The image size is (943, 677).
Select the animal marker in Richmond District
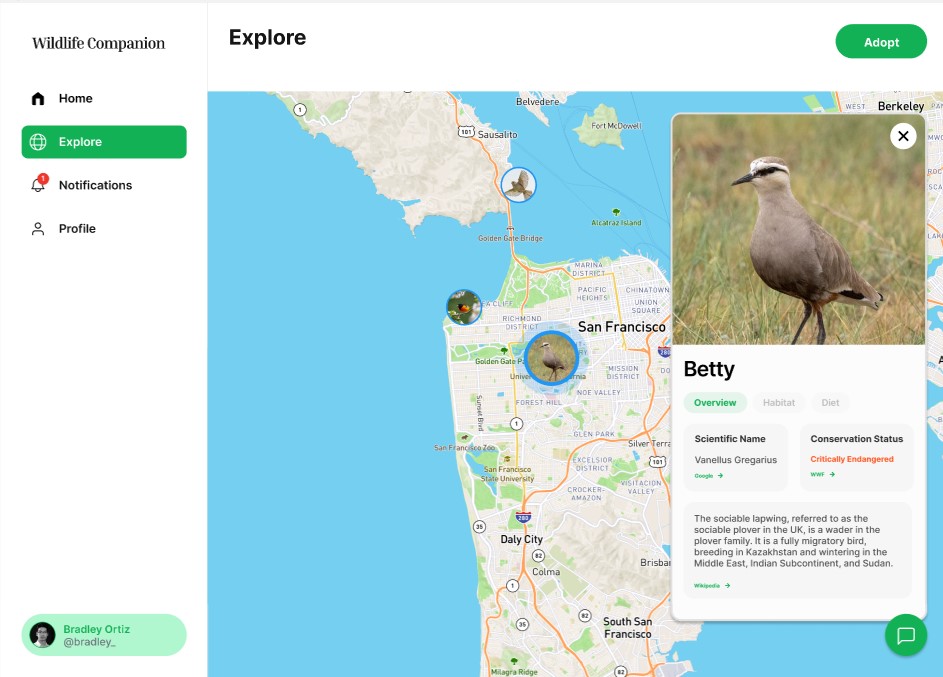click(x=464, y=307)
